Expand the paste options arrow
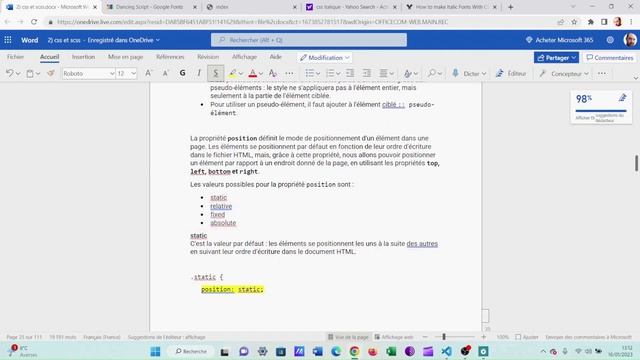Screen dimensions: 640x360 38,74
